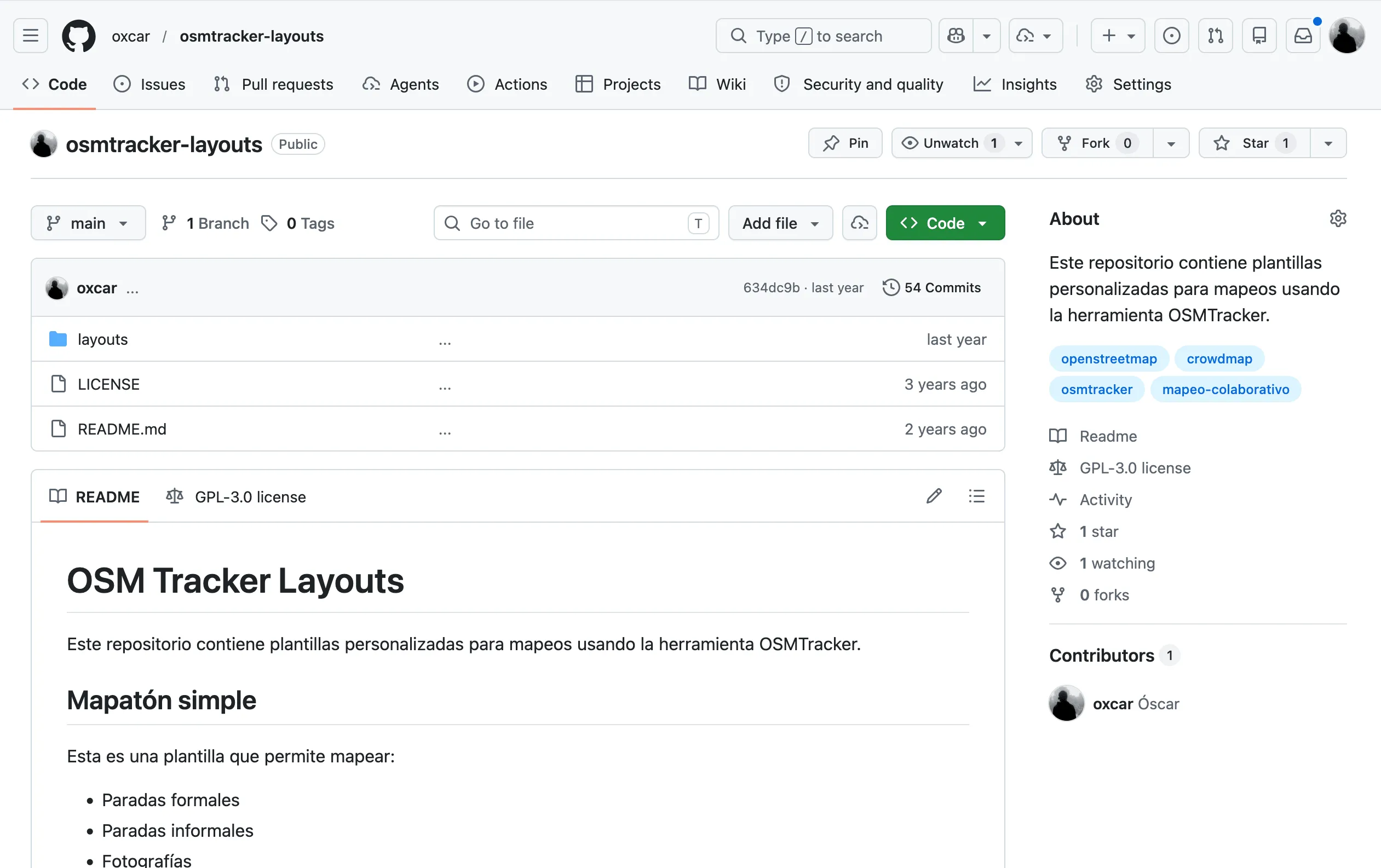1381x868 pixels.
Task: Expand Copilot options dropdown in header
Action: pyautogui.click(x=986, y=36)
